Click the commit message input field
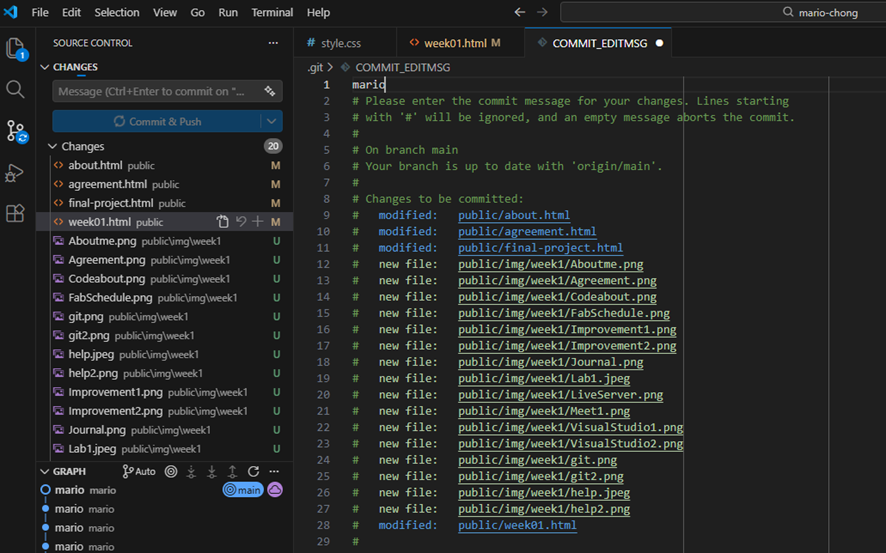Screen dimensions: 886x553 coord(155,91)
